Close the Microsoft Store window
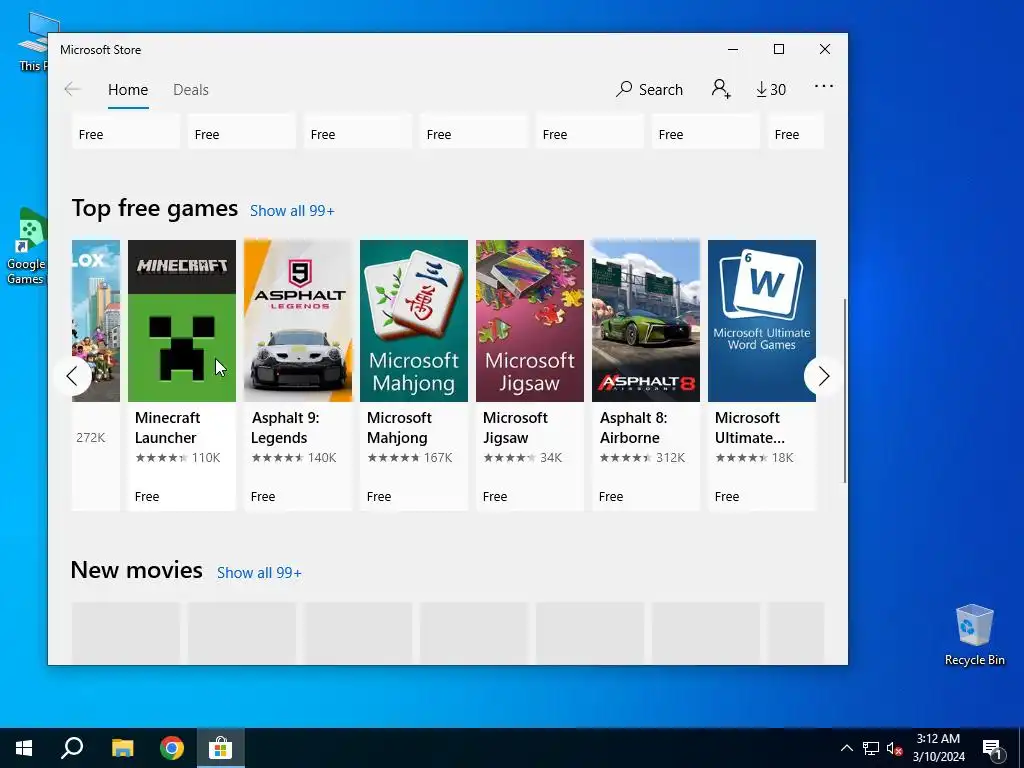Image resolution: width=1024 pixels, height=768 pixels. pyautogui.click(x=825, y=50)
